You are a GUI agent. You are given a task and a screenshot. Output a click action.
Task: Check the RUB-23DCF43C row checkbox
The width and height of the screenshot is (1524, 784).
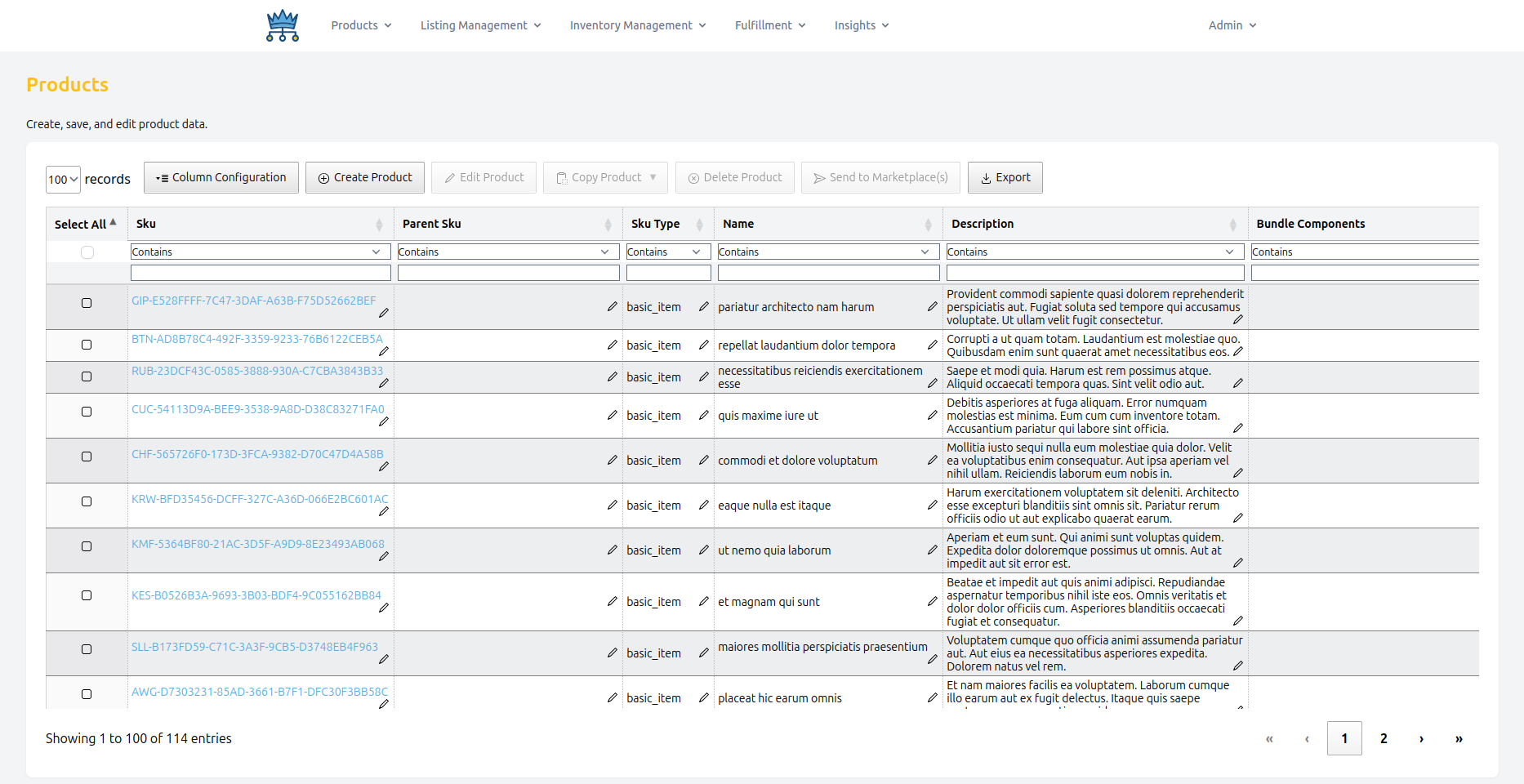(x=87, y=376)
